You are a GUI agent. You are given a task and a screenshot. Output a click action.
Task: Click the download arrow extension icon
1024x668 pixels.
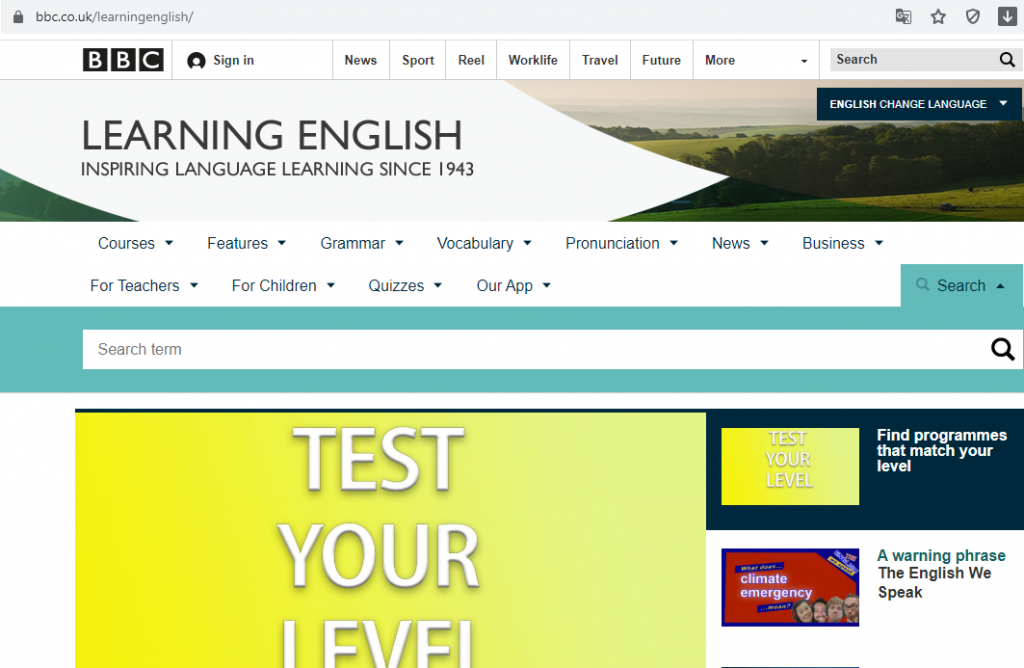tap(1007, 16)
